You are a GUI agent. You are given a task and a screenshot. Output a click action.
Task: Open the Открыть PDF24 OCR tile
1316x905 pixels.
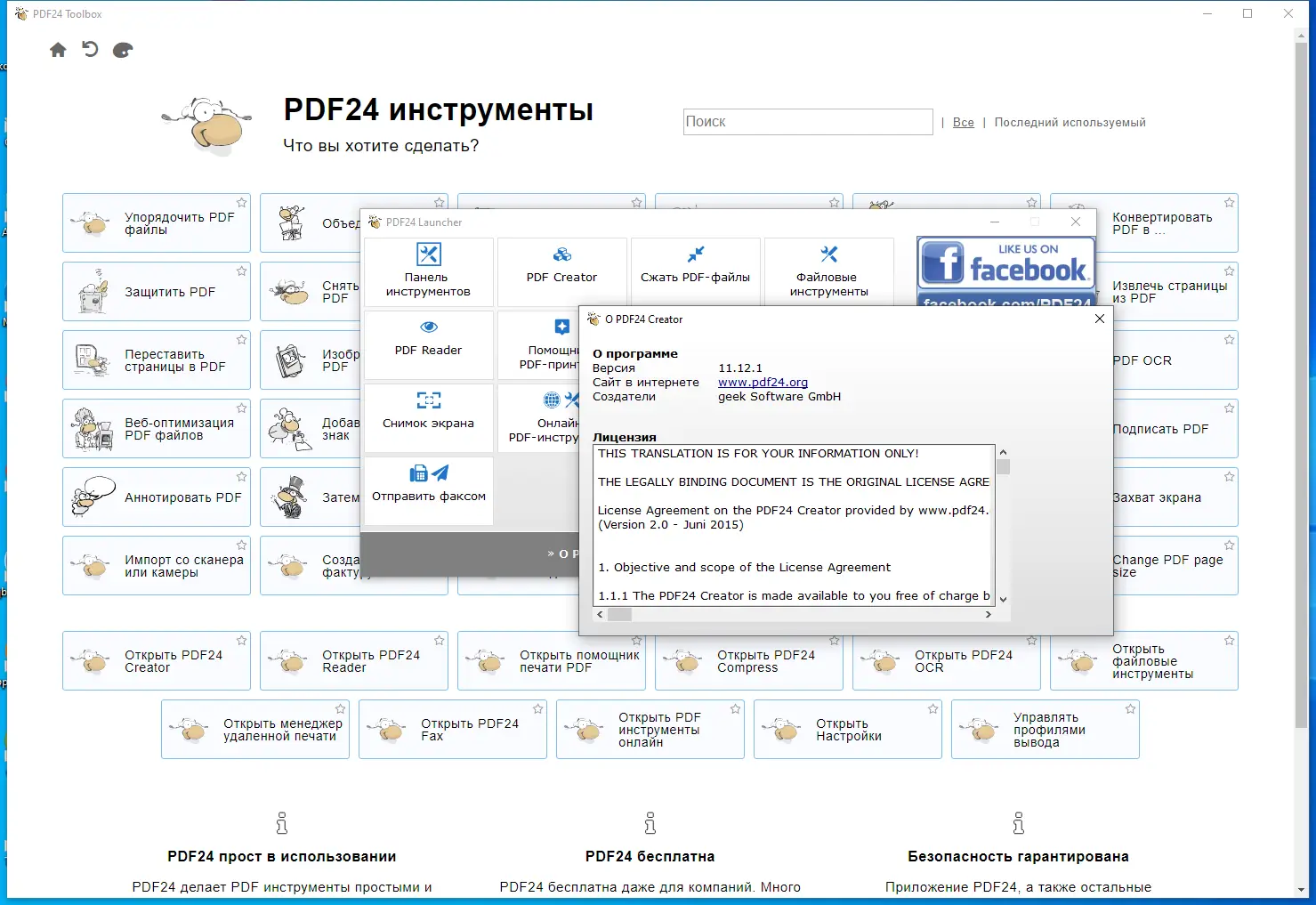pyautogui.click(x=947, y=661)
